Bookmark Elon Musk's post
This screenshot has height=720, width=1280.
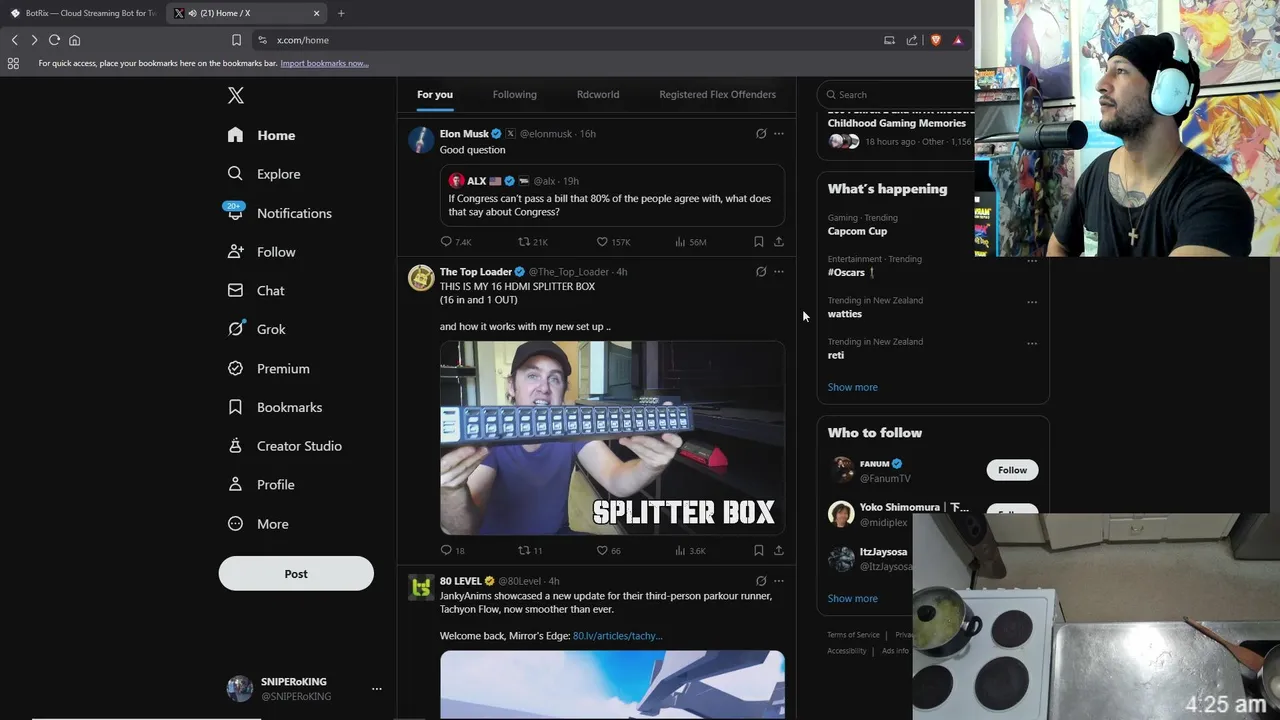(x=758, y=242)
